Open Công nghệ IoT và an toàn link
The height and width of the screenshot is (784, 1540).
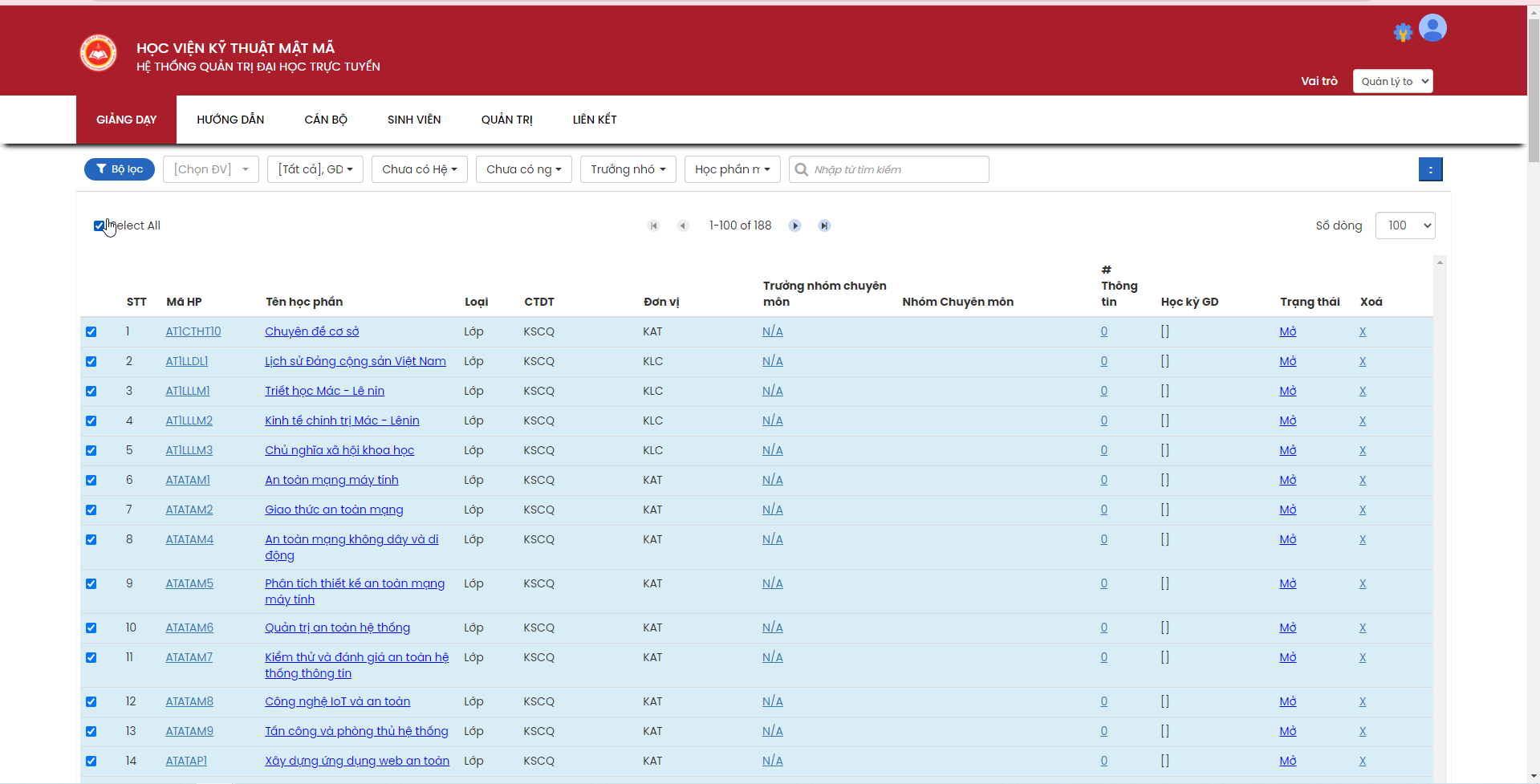(x=337, y=701)
